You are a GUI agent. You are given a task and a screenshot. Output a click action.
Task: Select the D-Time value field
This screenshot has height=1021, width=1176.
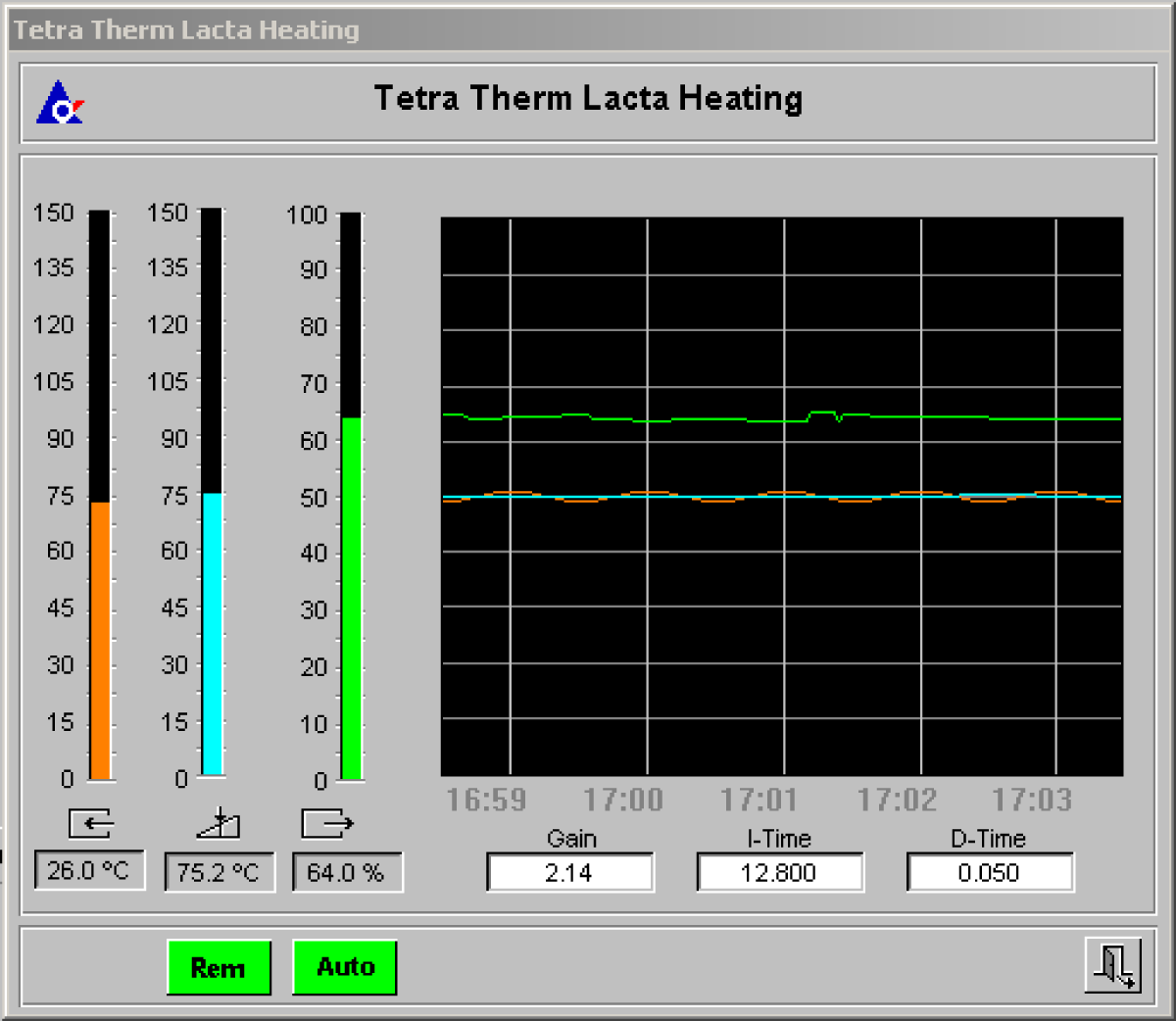989,872
